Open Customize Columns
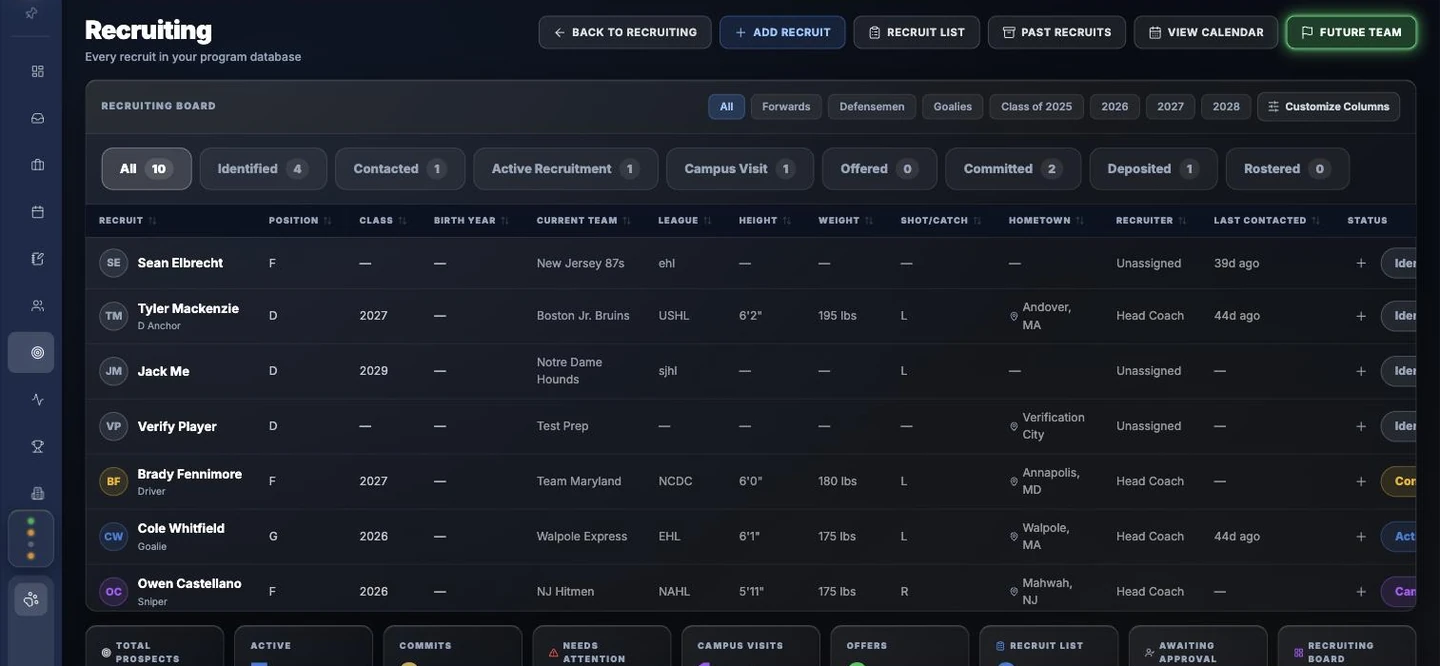The width and height of the screenshot is (1440, 666). [1329, 107]
